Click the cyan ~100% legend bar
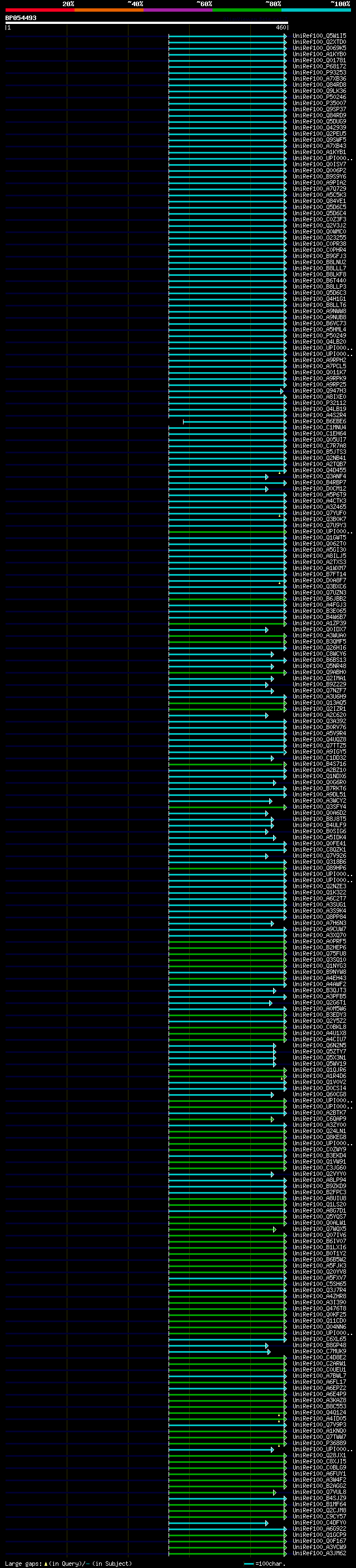 point(316,10)
